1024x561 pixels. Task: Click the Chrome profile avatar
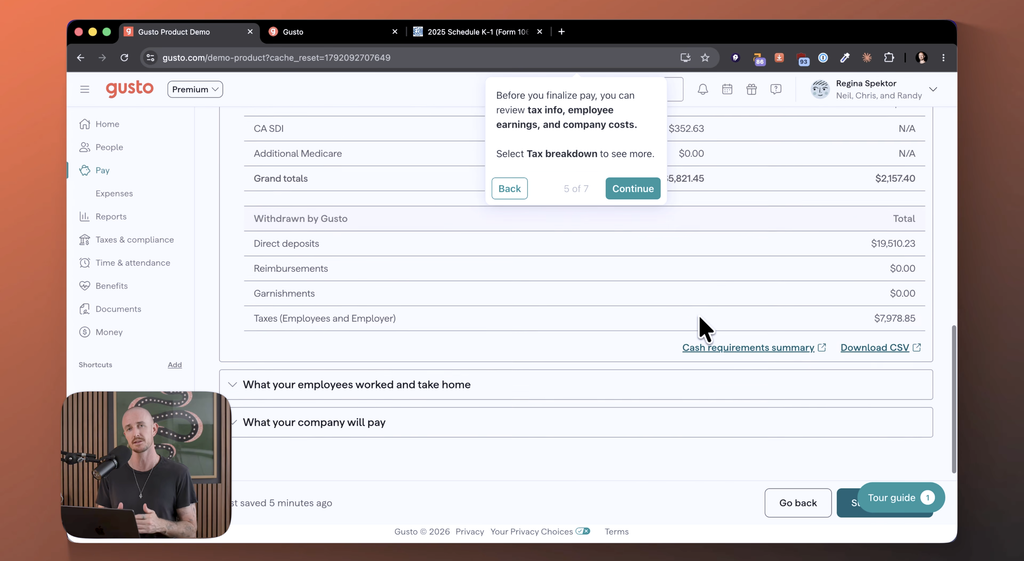(x=922, y=57)
